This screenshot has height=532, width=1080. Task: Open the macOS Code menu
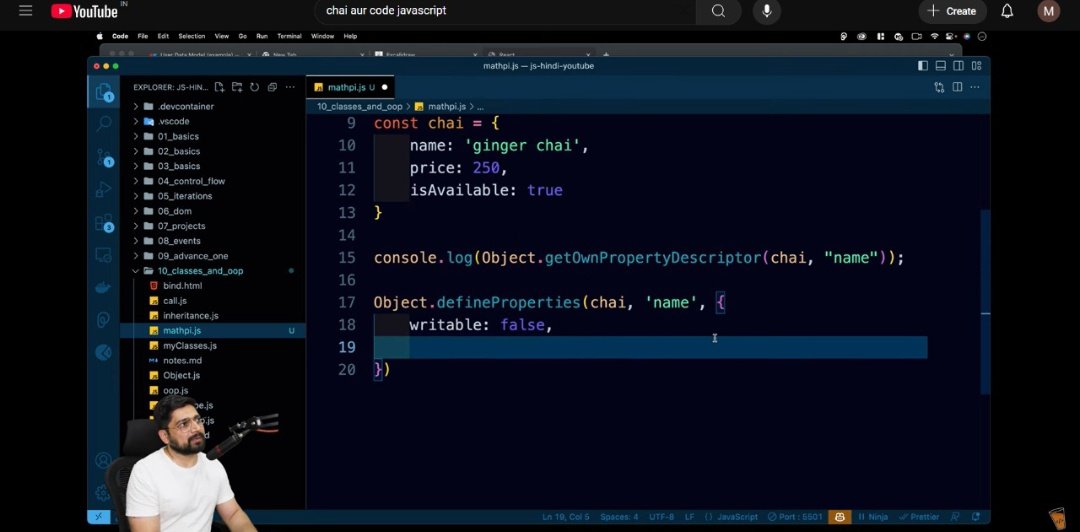tap(120, 36)
